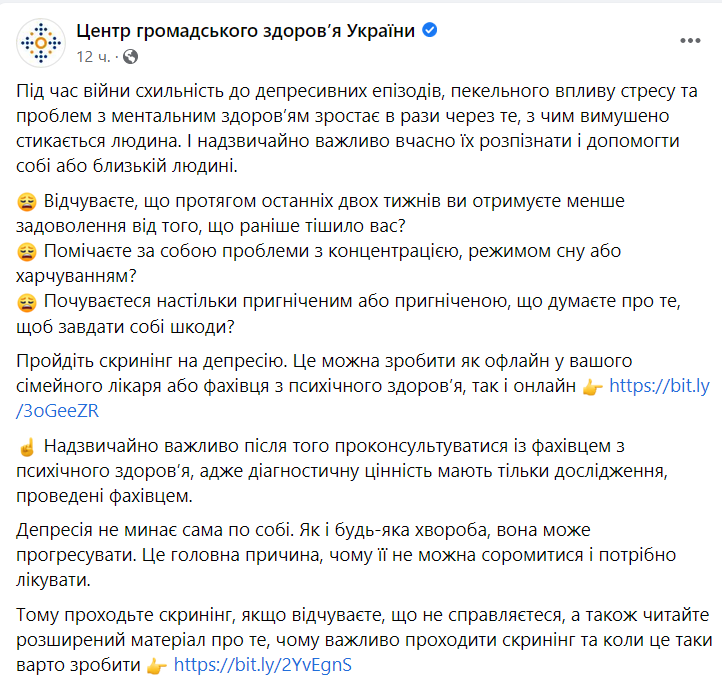Click the blue verified badge

point(430,31)
